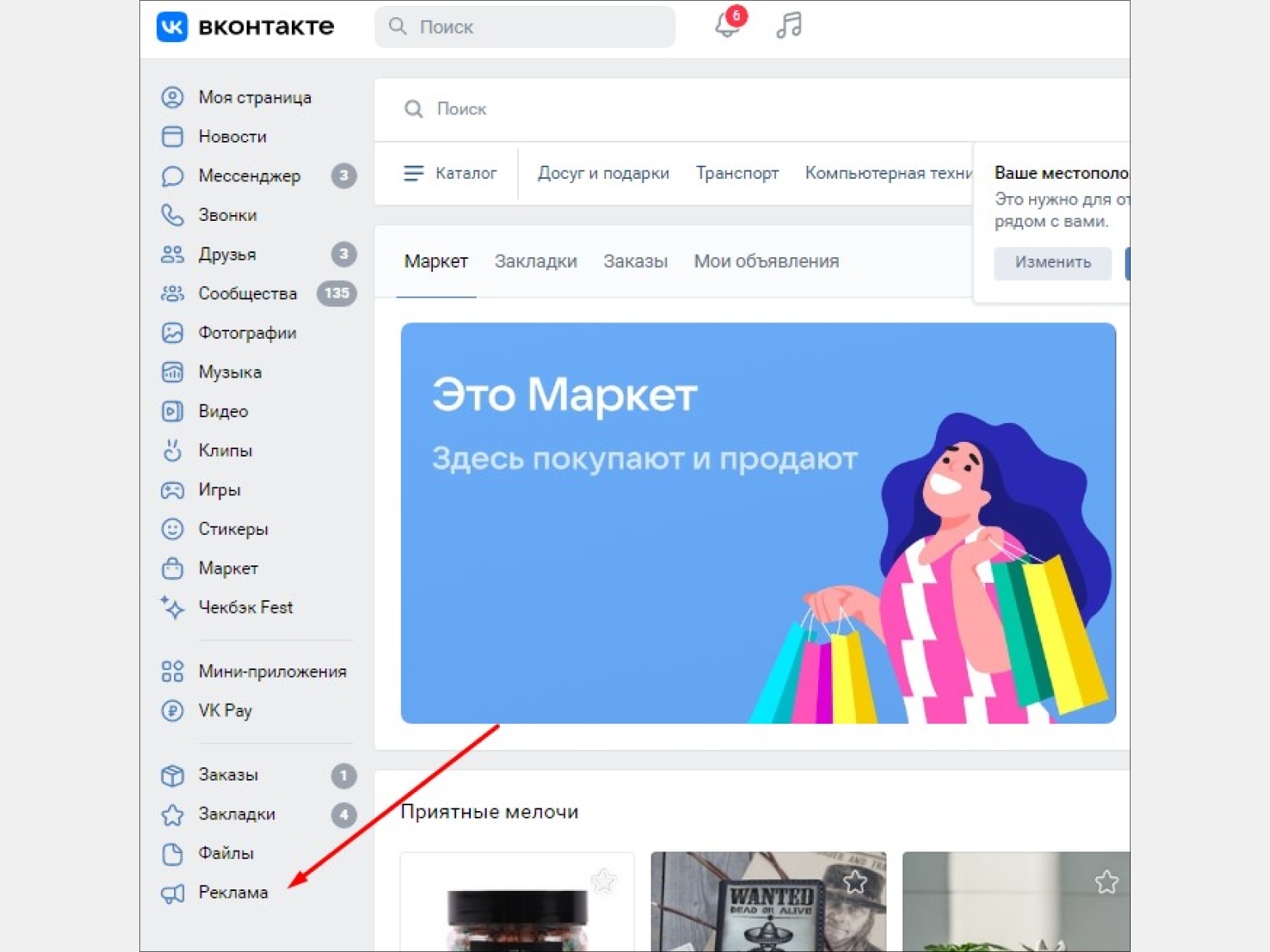The image size is (1270, 952).
Task: Click the Communities group icon
Action: pyautogui.click(x=172, y=293)
